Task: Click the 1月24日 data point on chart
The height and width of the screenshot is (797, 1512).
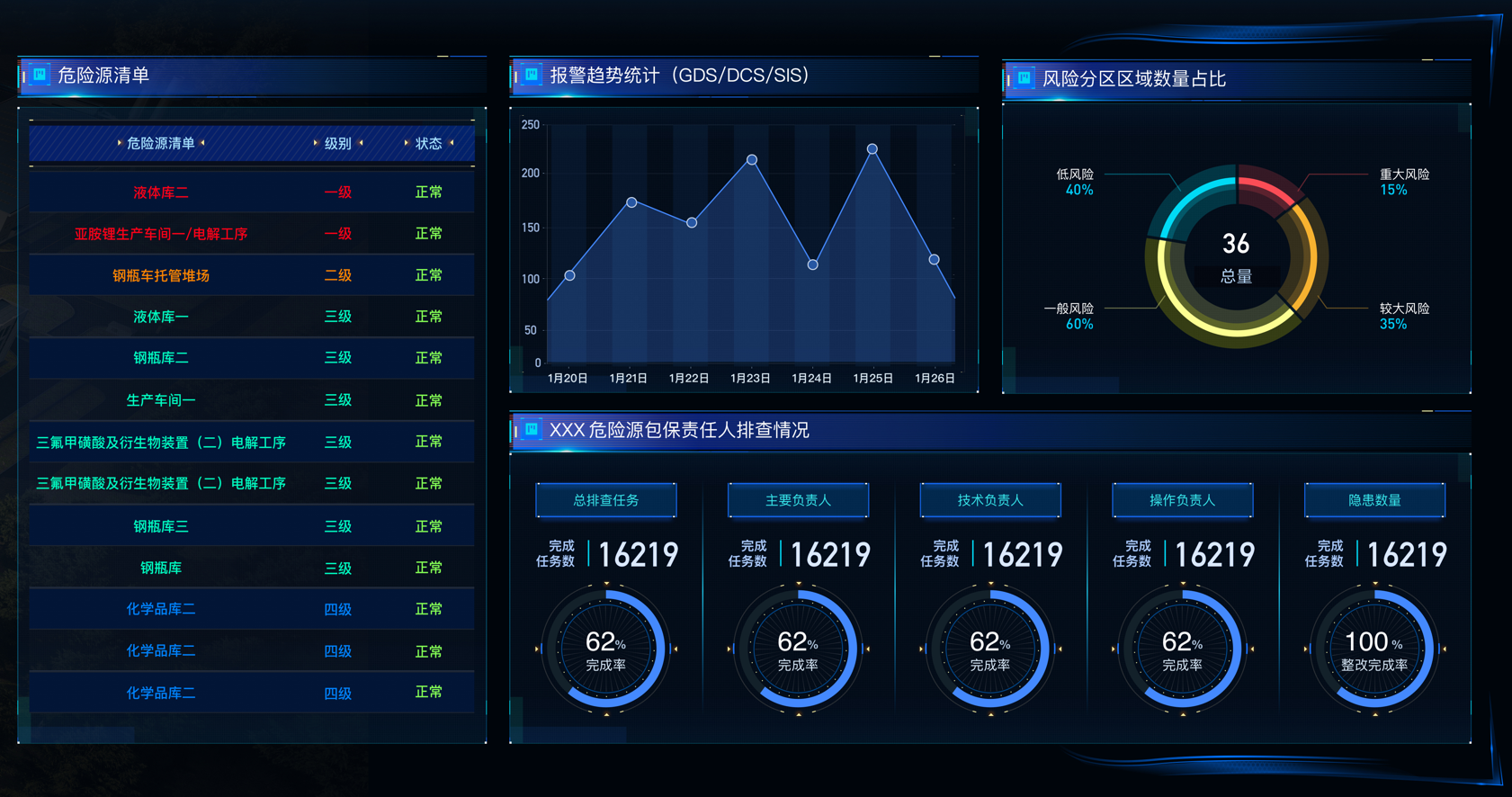Action: click(812, 264)
